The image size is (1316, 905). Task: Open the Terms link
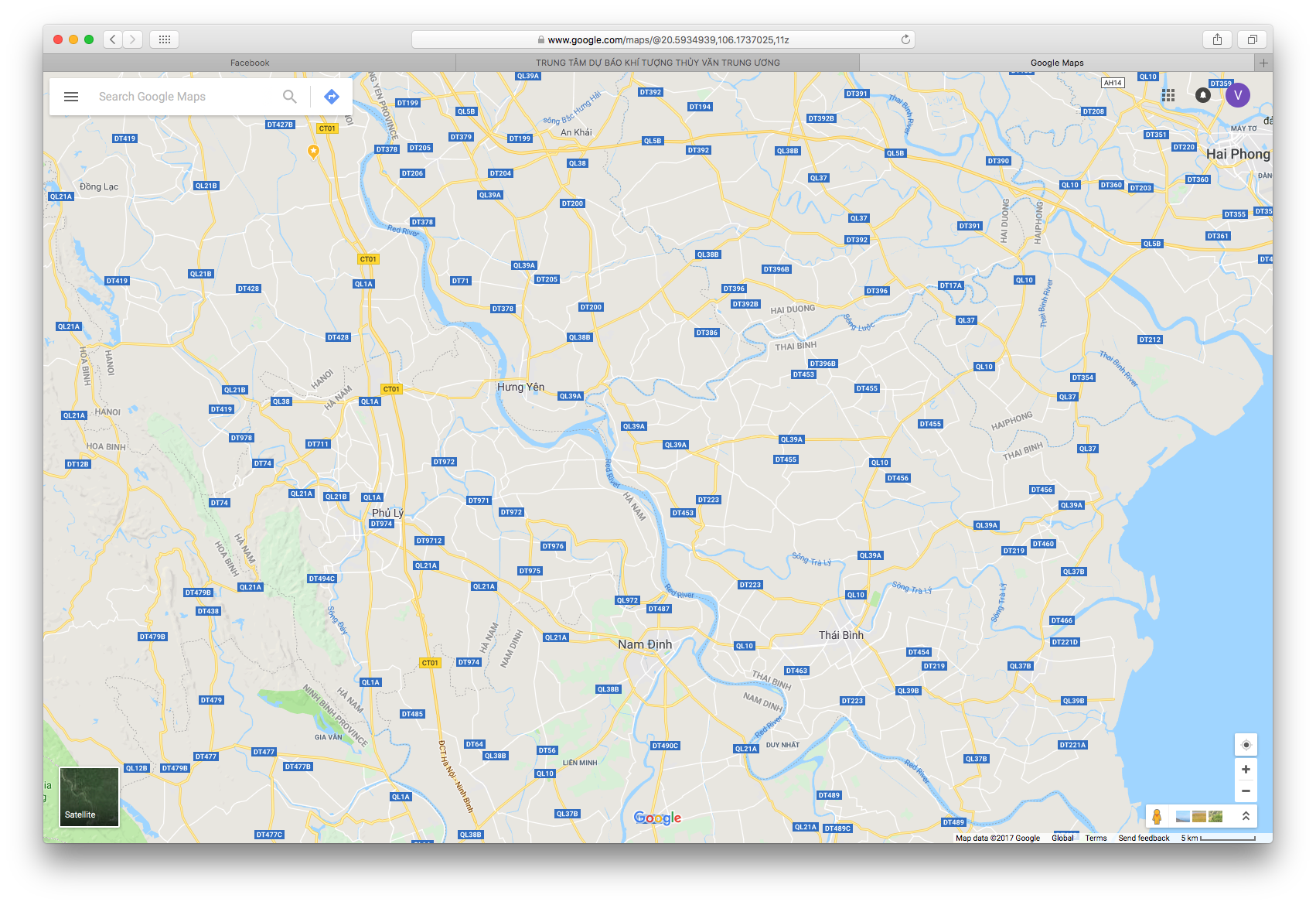[x=1096, y=838]
